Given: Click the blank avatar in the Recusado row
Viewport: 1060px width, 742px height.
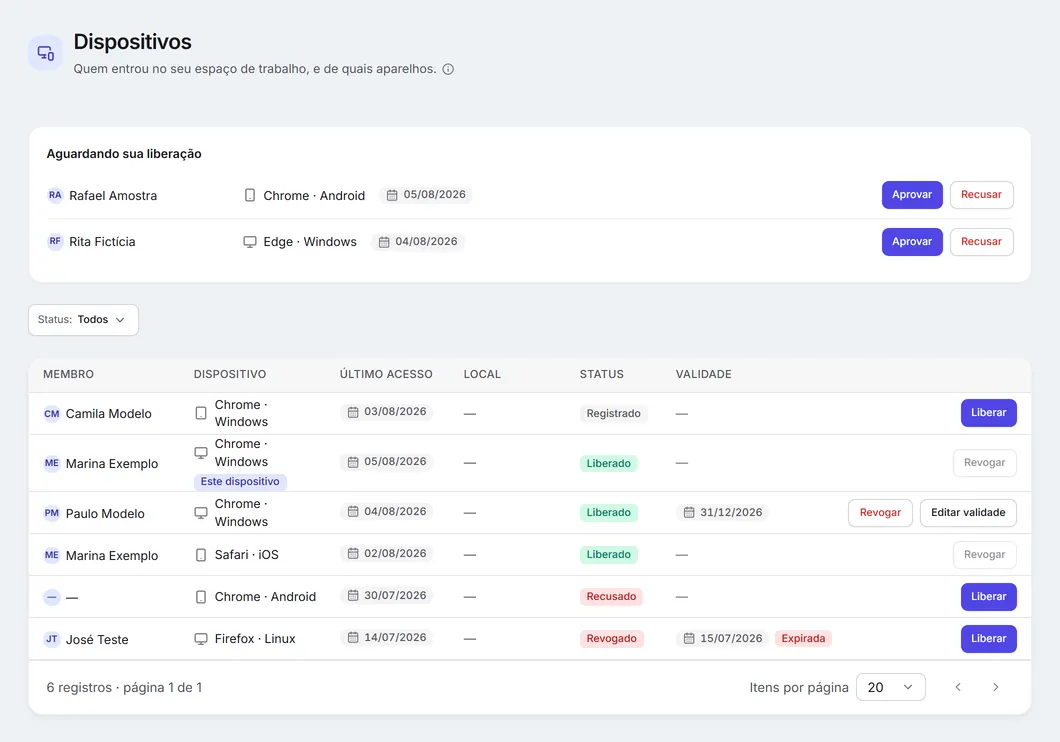Looking at the screenshot, I should point(51,597).
